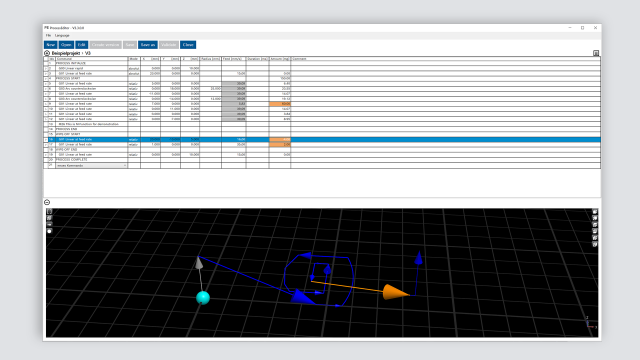Click the Command column header

(x=91, y=59)
